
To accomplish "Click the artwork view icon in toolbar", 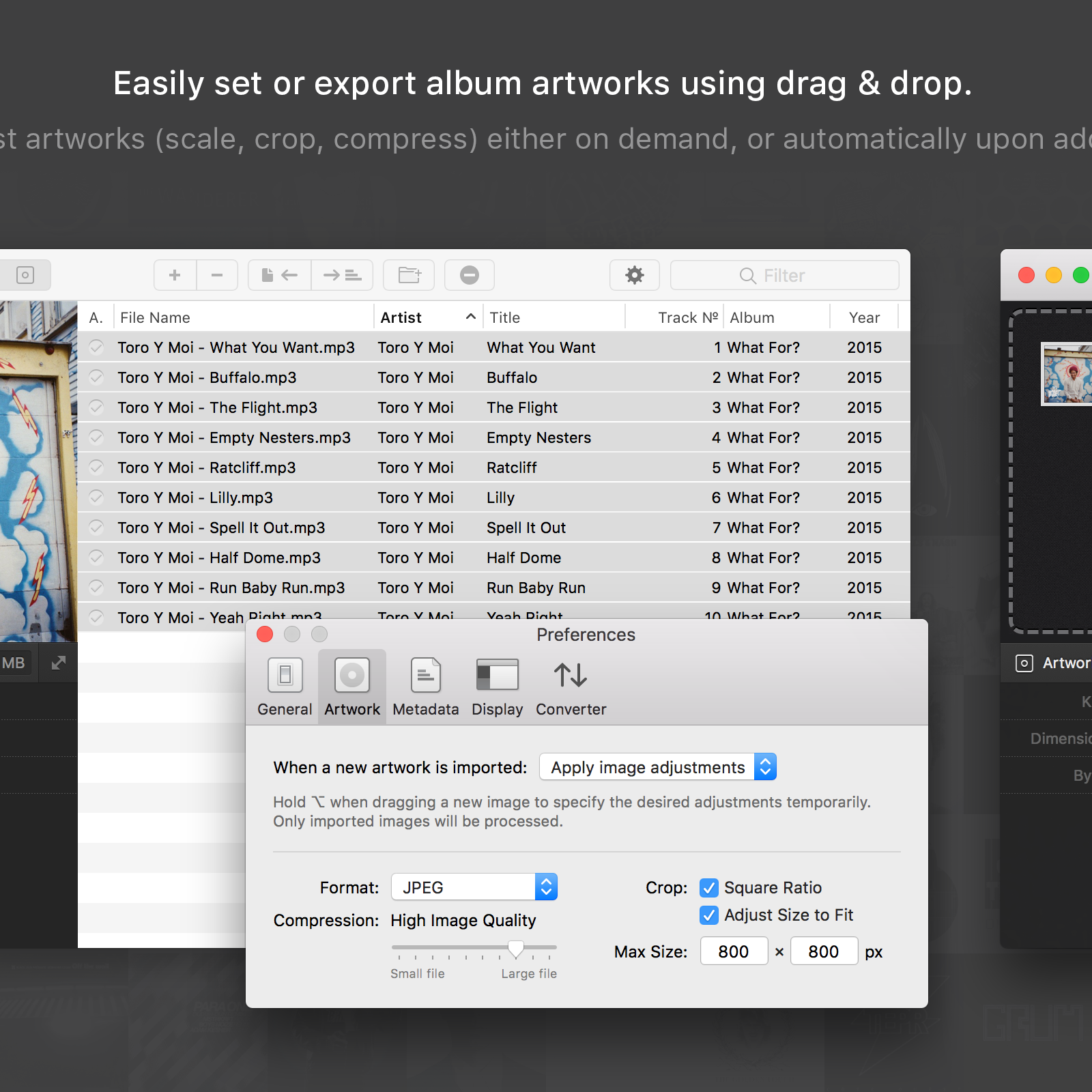I will tap(25, 275).
